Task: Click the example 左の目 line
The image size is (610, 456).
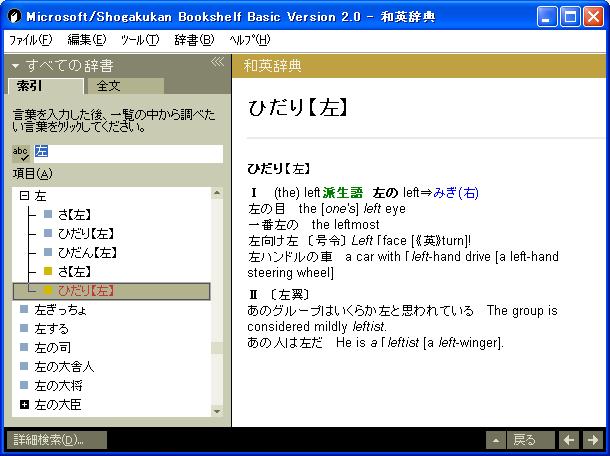Action: 327,209
